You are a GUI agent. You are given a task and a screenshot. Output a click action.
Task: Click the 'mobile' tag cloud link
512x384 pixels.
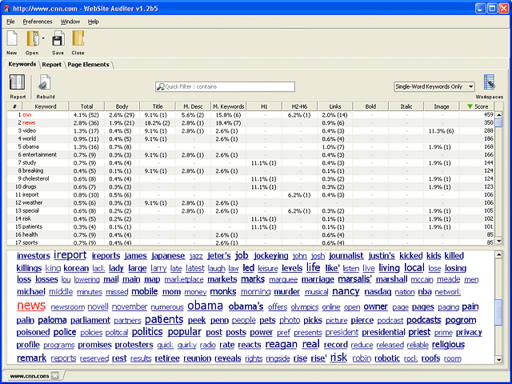point(144,292)
